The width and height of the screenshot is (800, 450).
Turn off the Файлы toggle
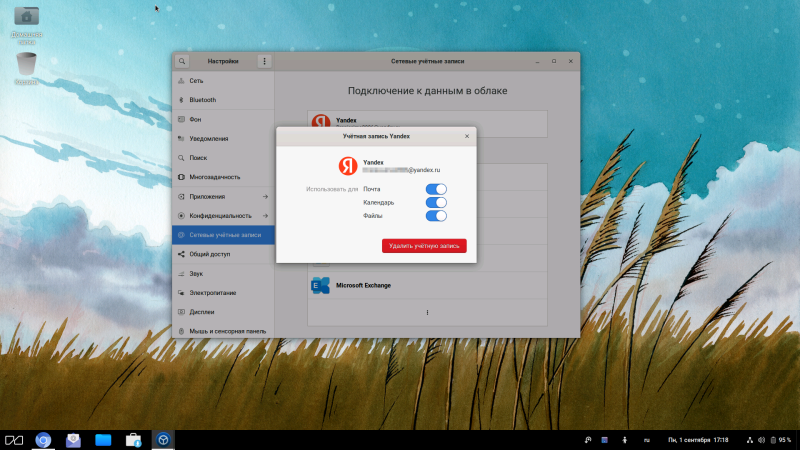click(x=436, y=215)
